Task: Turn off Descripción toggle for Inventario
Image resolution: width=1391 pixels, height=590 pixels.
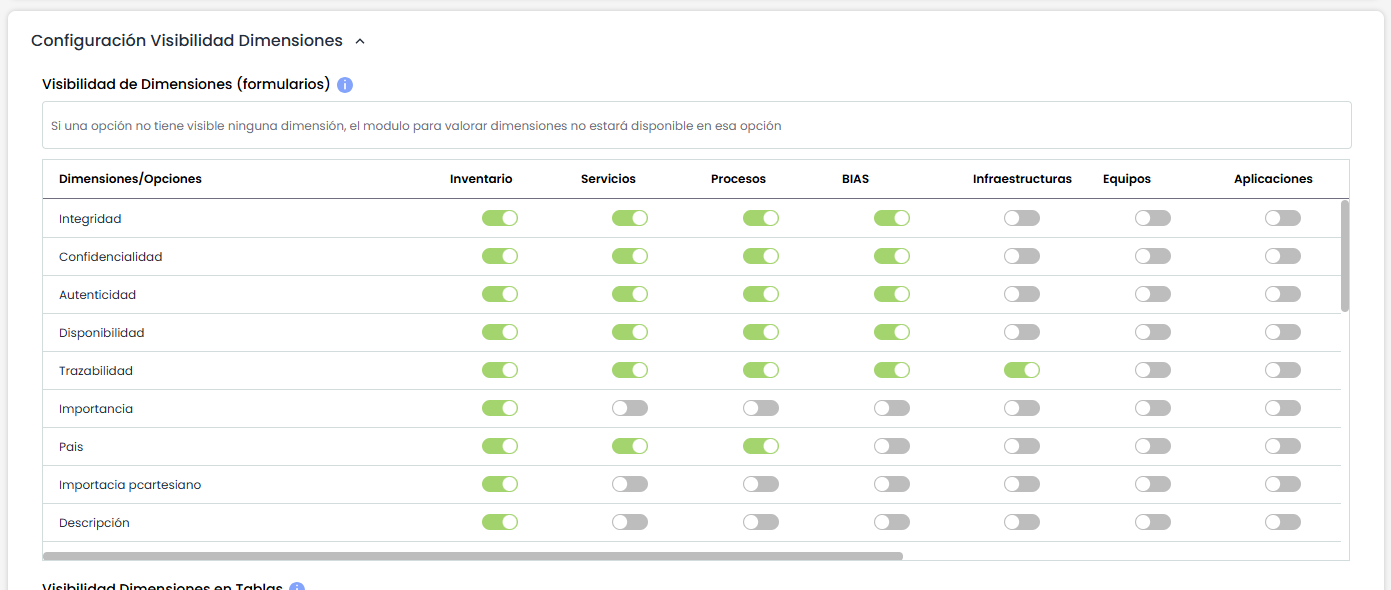Action: [x=500, y=522]
